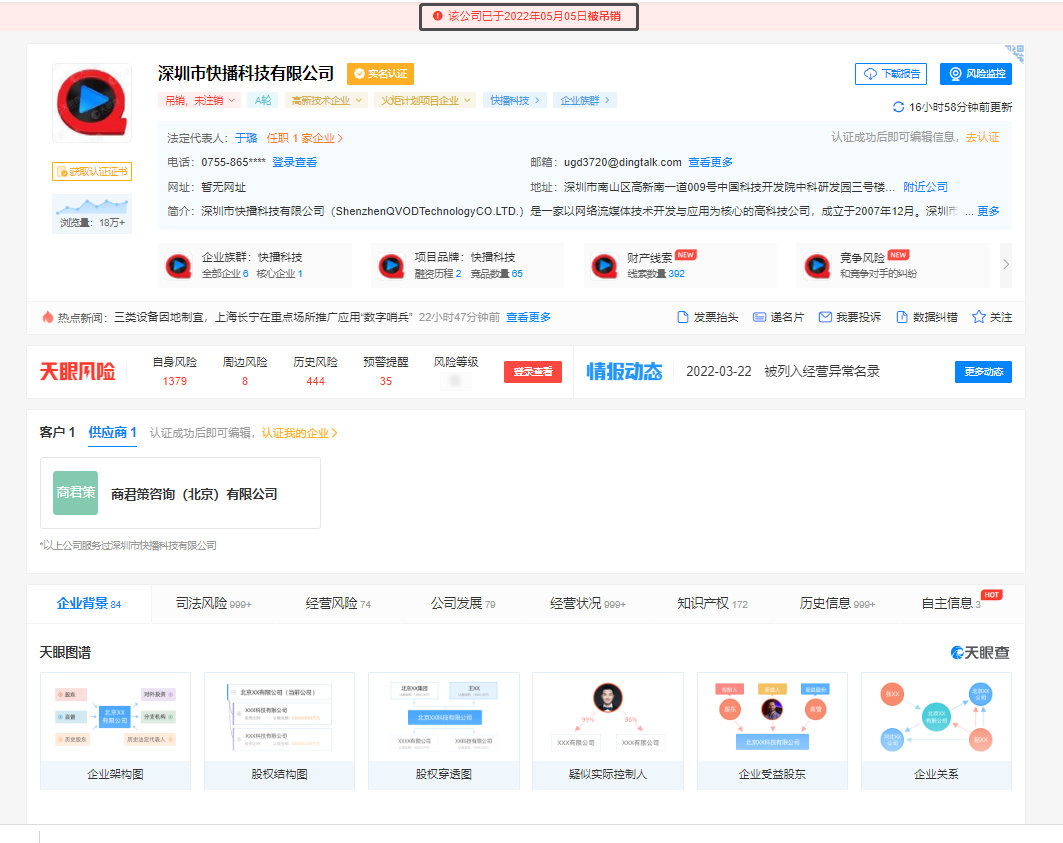
Task: Select 知识产权 172 tab
Action: pos(713,604)
